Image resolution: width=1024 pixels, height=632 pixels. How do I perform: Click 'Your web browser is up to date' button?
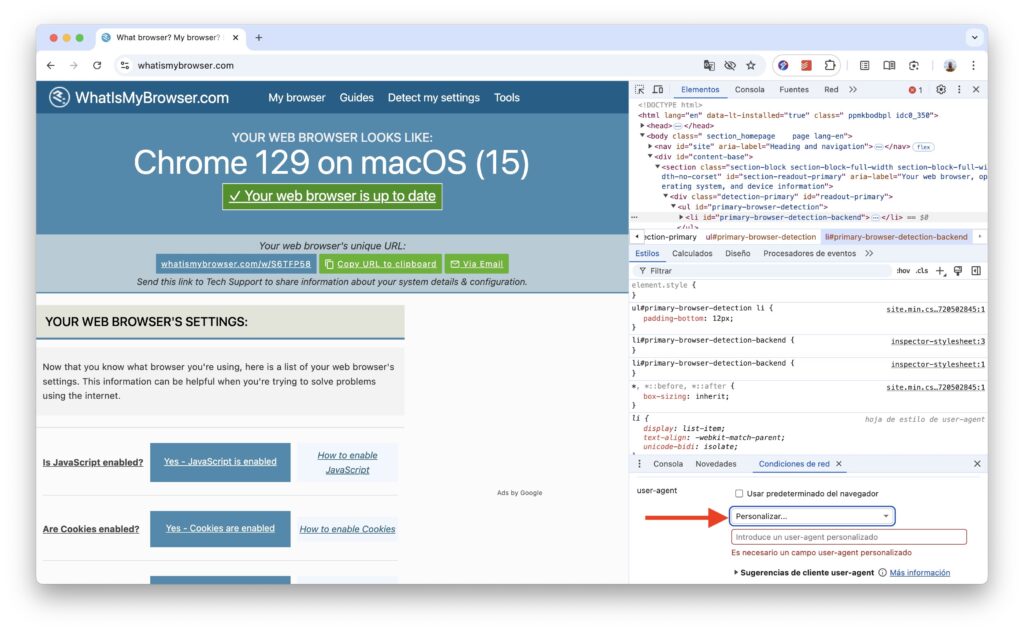(x=332, y=197)
